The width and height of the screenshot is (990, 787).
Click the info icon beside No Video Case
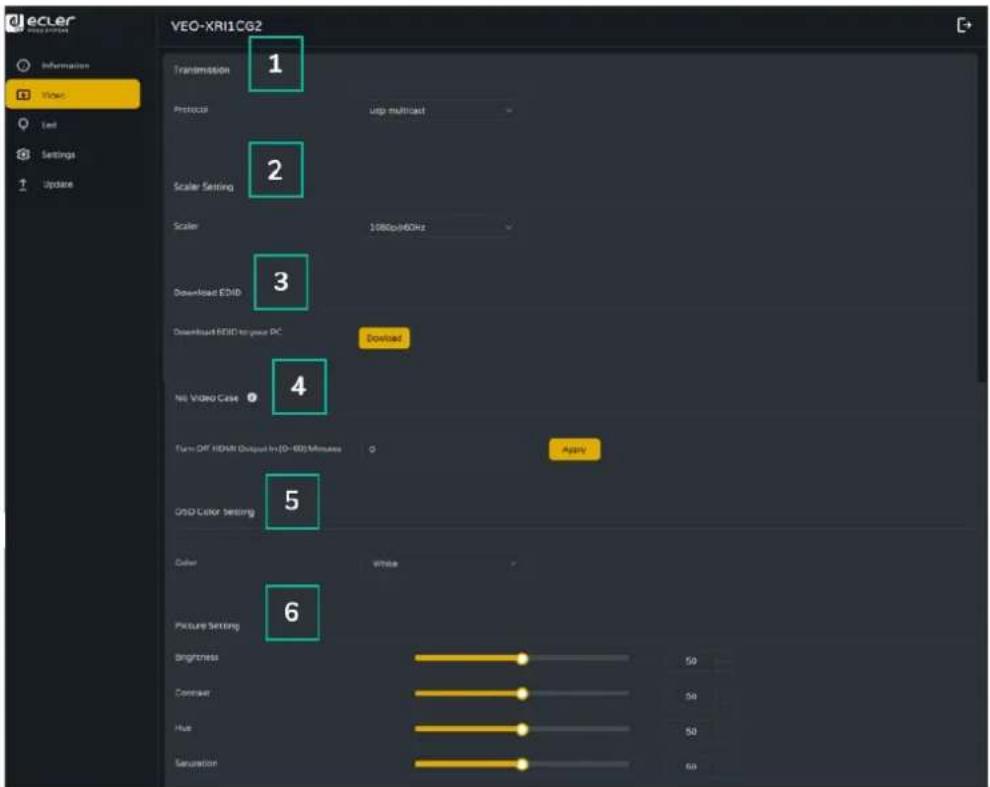click(x=252, y=397)
